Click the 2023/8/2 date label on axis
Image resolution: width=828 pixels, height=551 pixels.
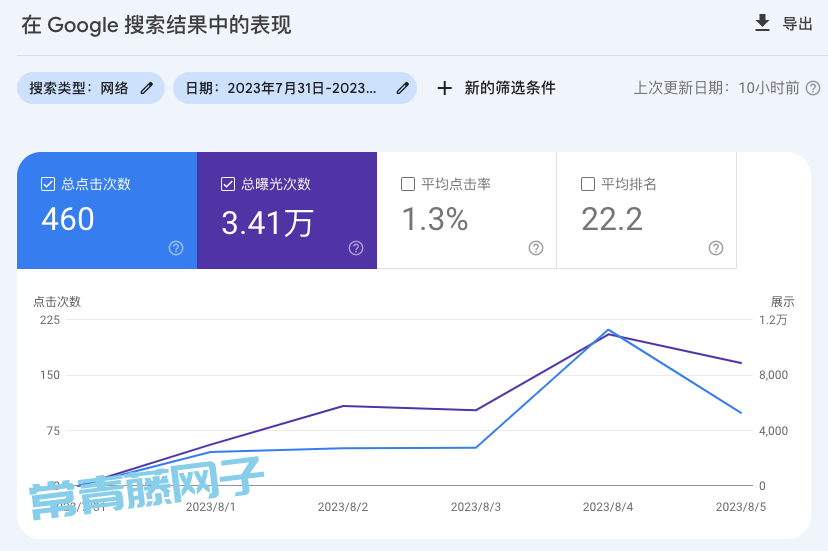point(343,507)
